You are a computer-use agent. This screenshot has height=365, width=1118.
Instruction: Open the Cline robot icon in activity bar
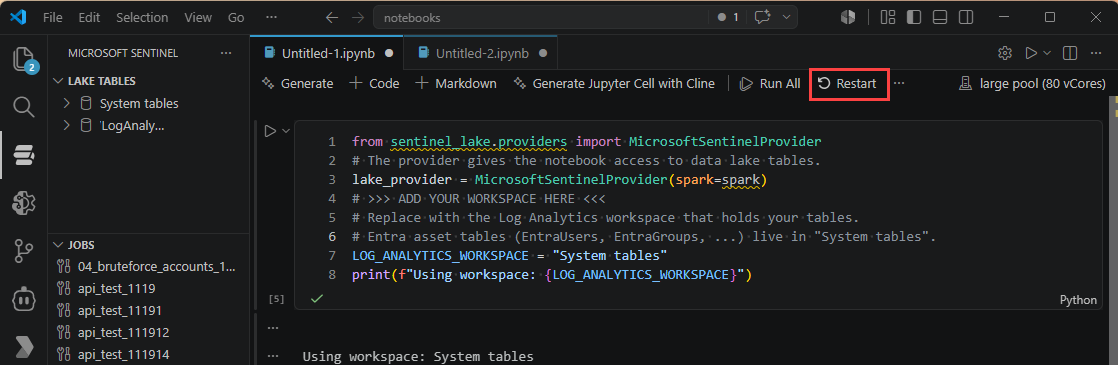pos(24,299)
